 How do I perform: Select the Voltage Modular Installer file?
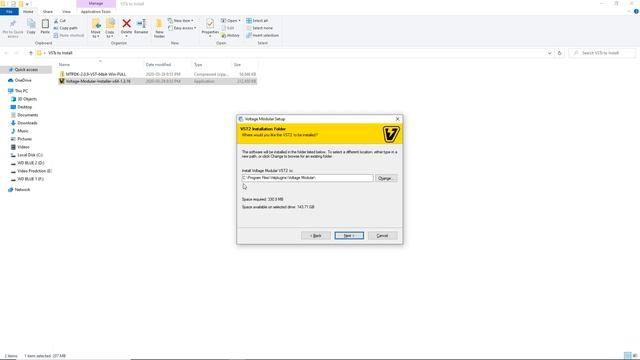pos(157,81)
